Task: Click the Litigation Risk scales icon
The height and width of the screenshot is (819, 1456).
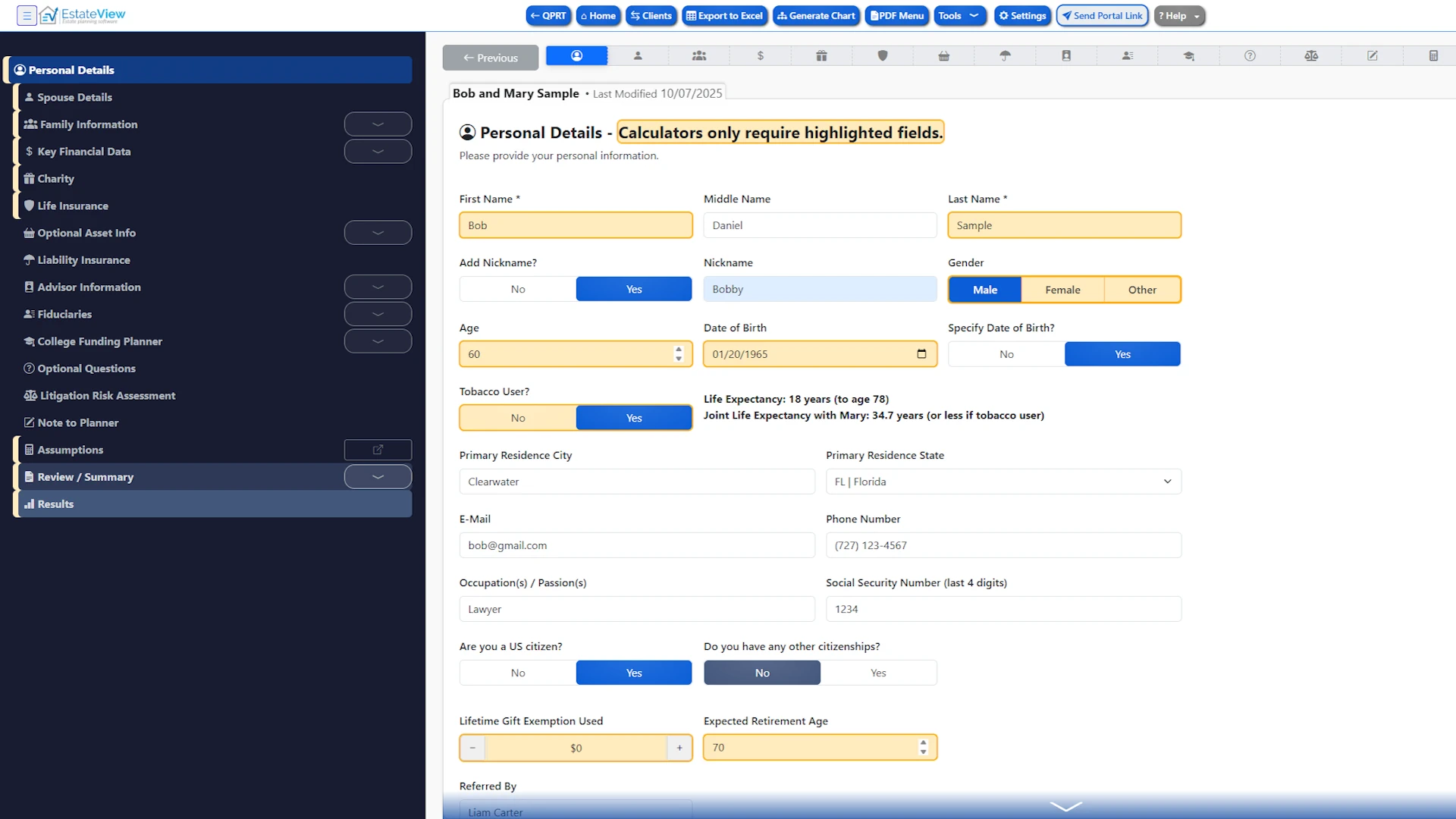Action: (1311, 55)
